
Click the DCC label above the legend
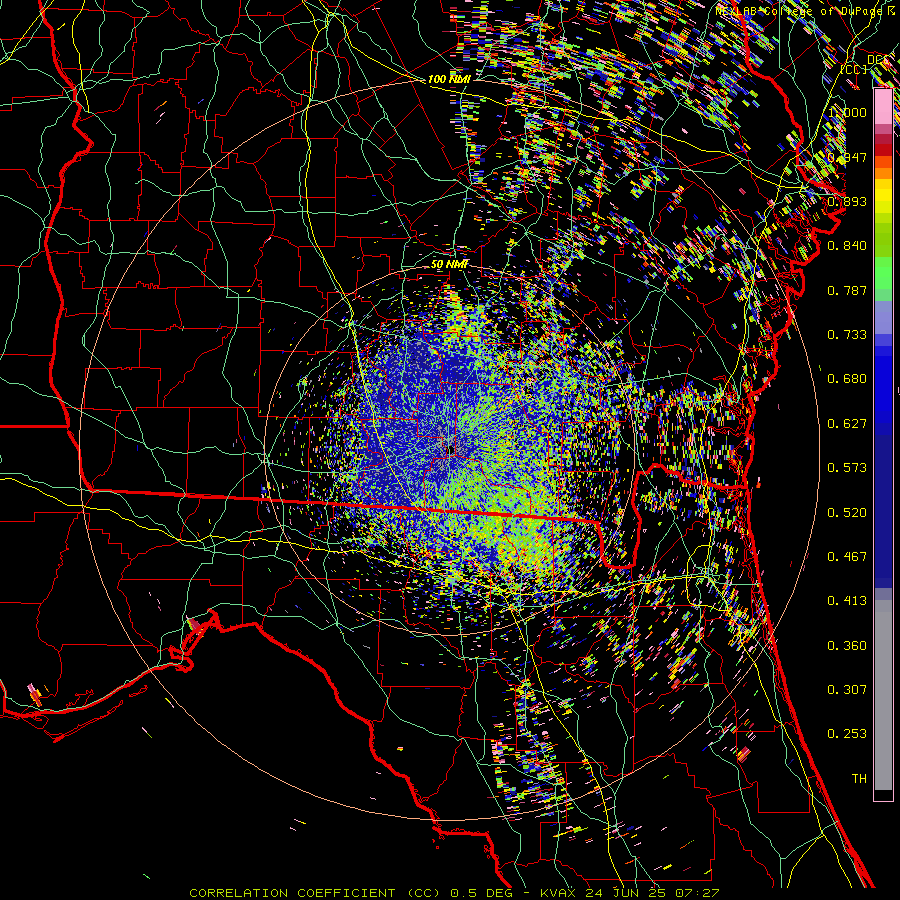878,59
